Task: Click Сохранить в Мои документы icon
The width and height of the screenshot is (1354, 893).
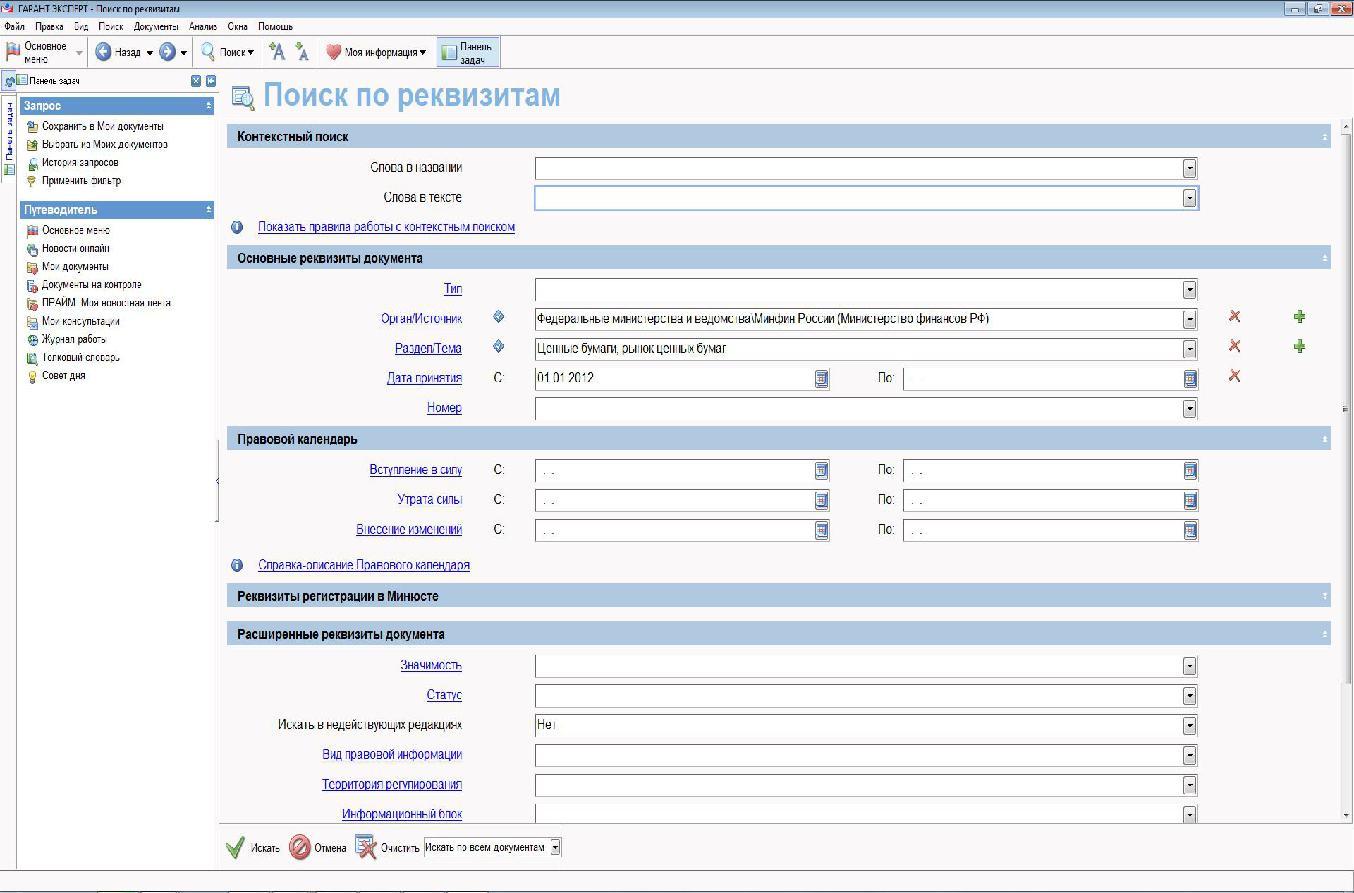Action: click(32, 127)
